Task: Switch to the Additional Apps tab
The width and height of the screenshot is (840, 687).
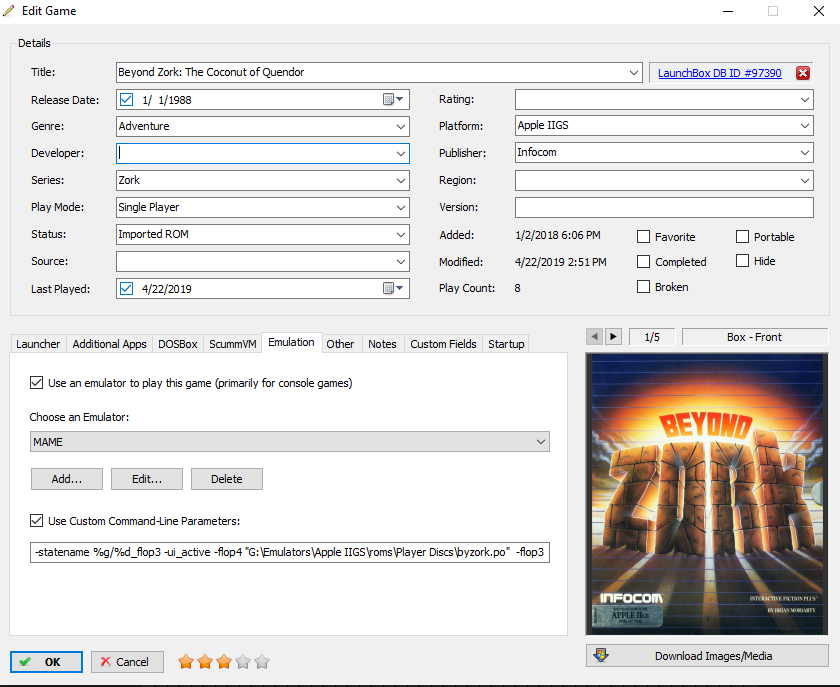Action: [x=109, y=344]
